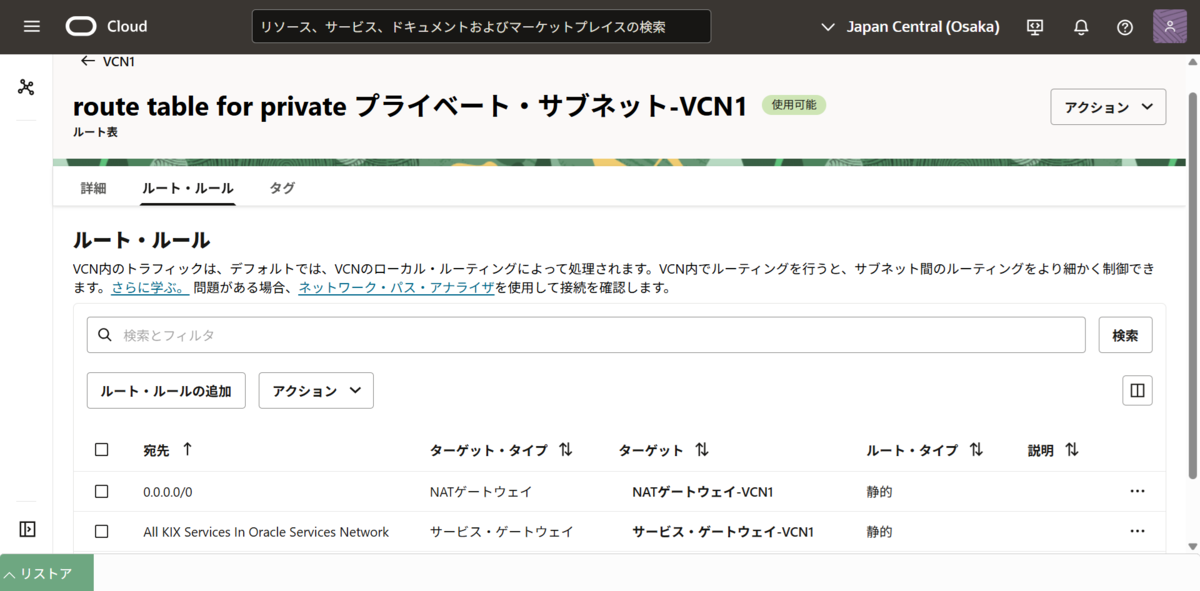Focus the 検索とフィルタ input
1200x591 pixels.
[x=586, y=335]
